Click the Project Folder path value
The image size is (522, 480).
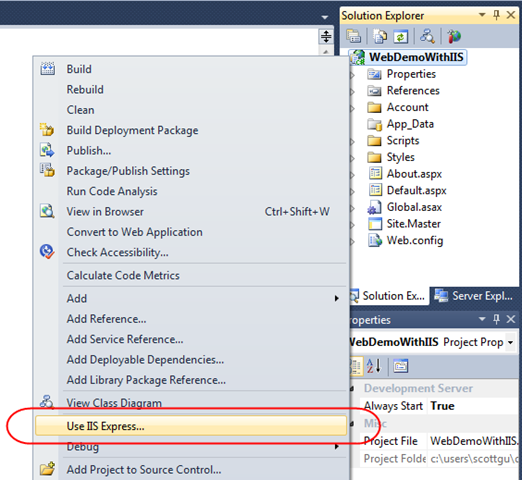click(473, 459)
